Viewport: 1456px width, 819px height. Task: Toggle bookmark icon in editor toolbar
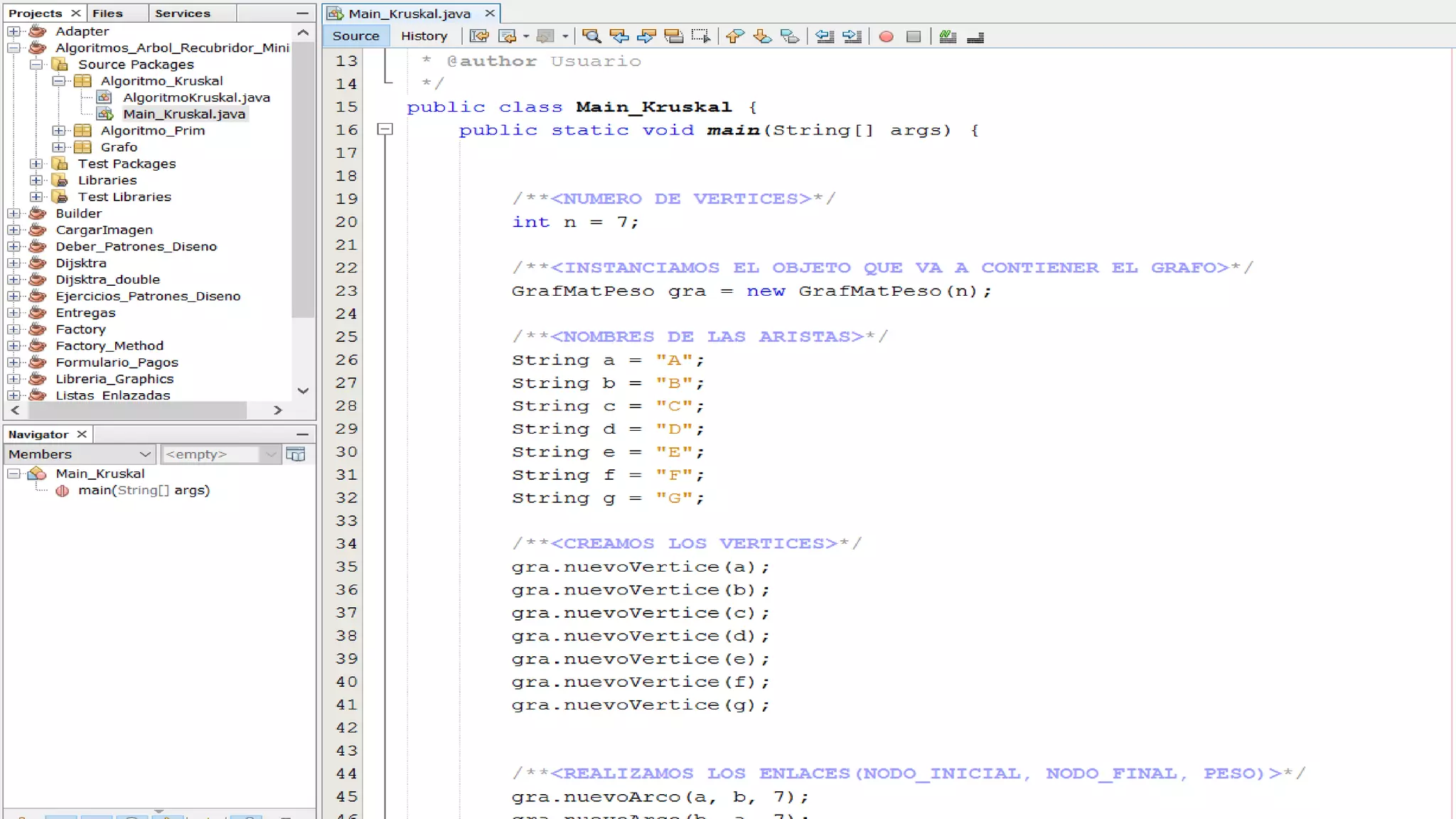click(789, 36)
